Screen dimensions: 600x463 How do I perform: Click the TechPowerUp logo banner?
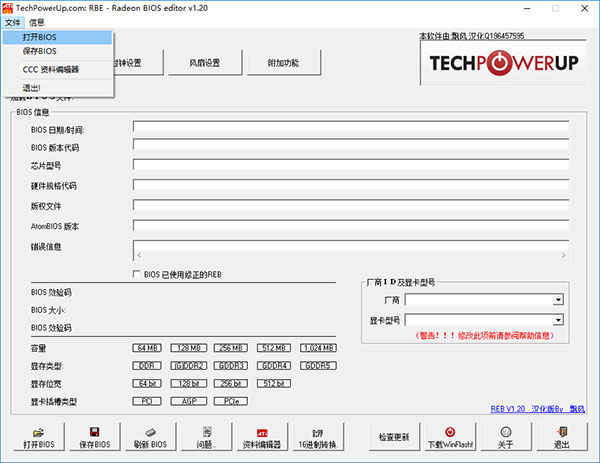[x=504, y=63]
